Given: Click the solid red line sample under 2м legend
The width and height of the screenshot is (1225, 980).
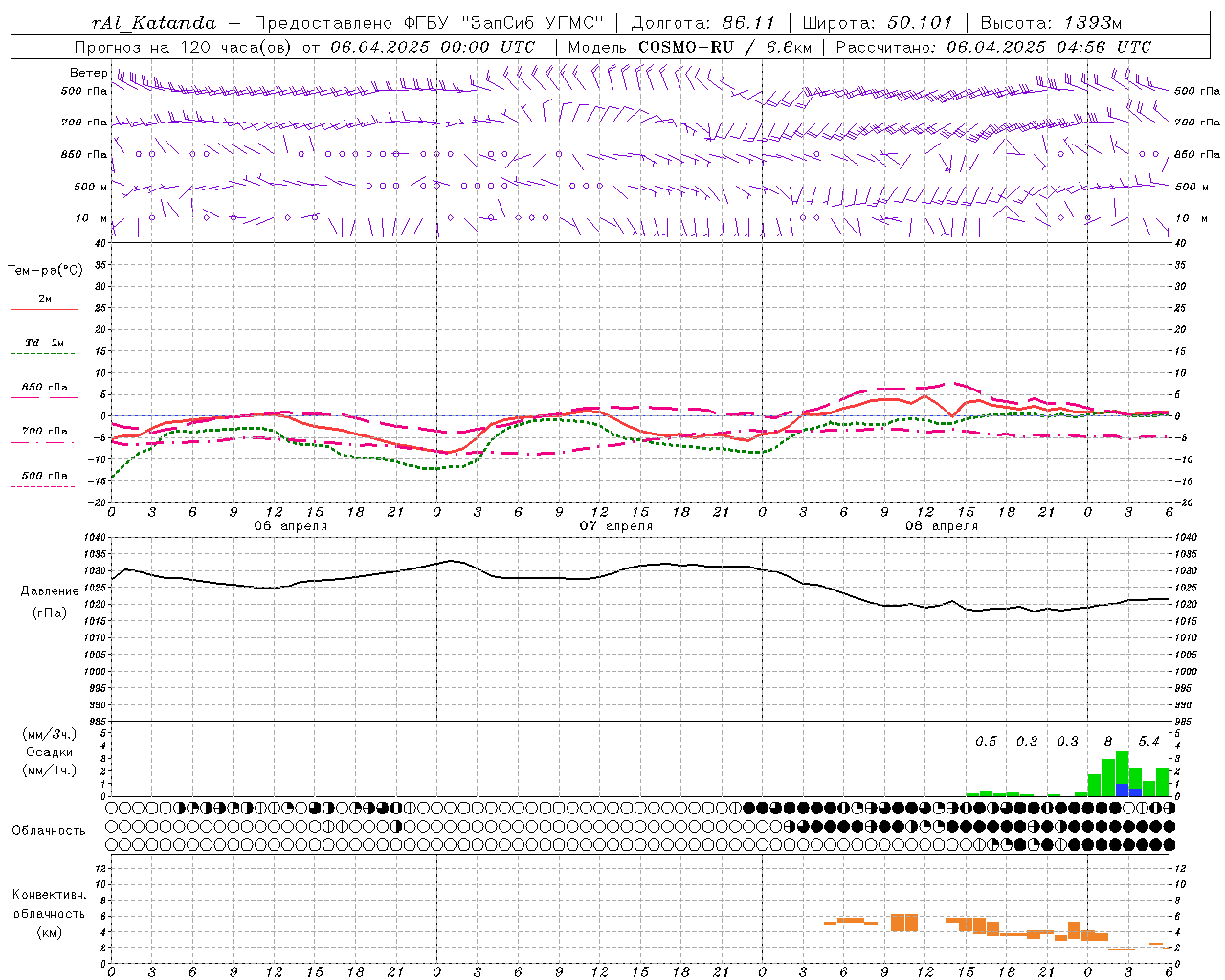Looking at the screenshot, I should (x=44, y=310).
